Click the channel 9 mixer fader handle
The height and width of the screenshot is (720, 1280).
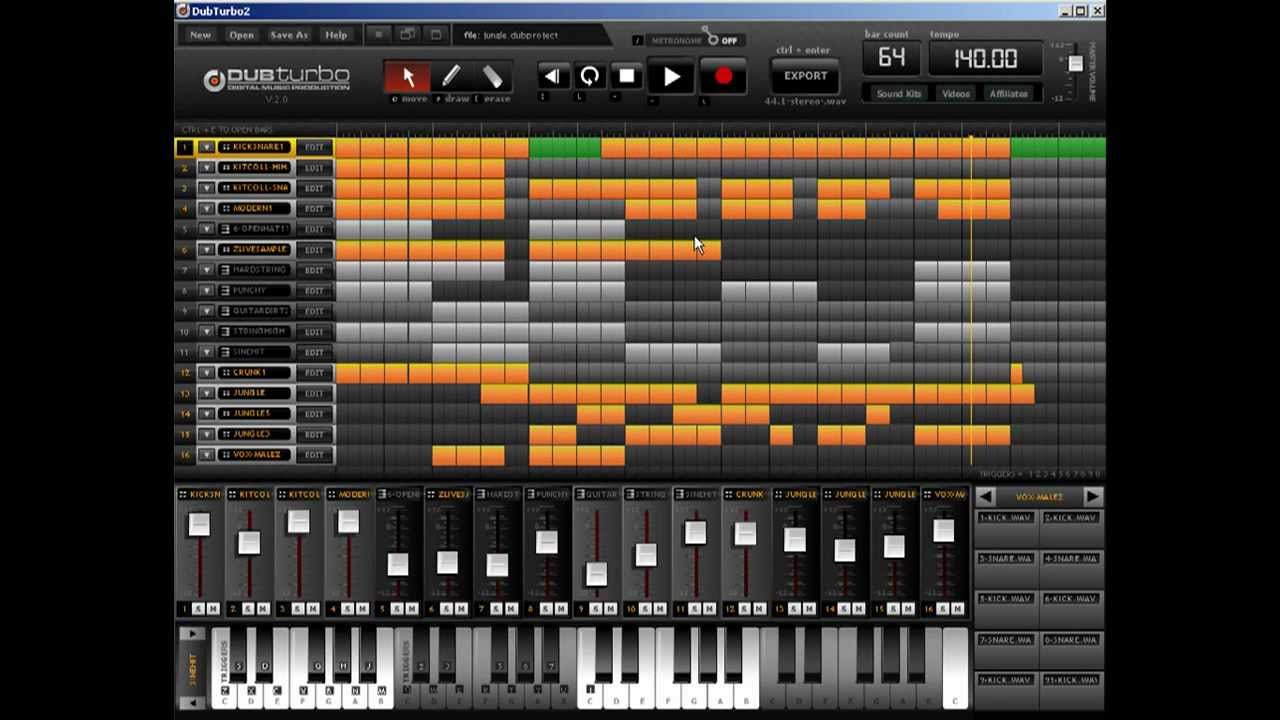tap(596, 573)
